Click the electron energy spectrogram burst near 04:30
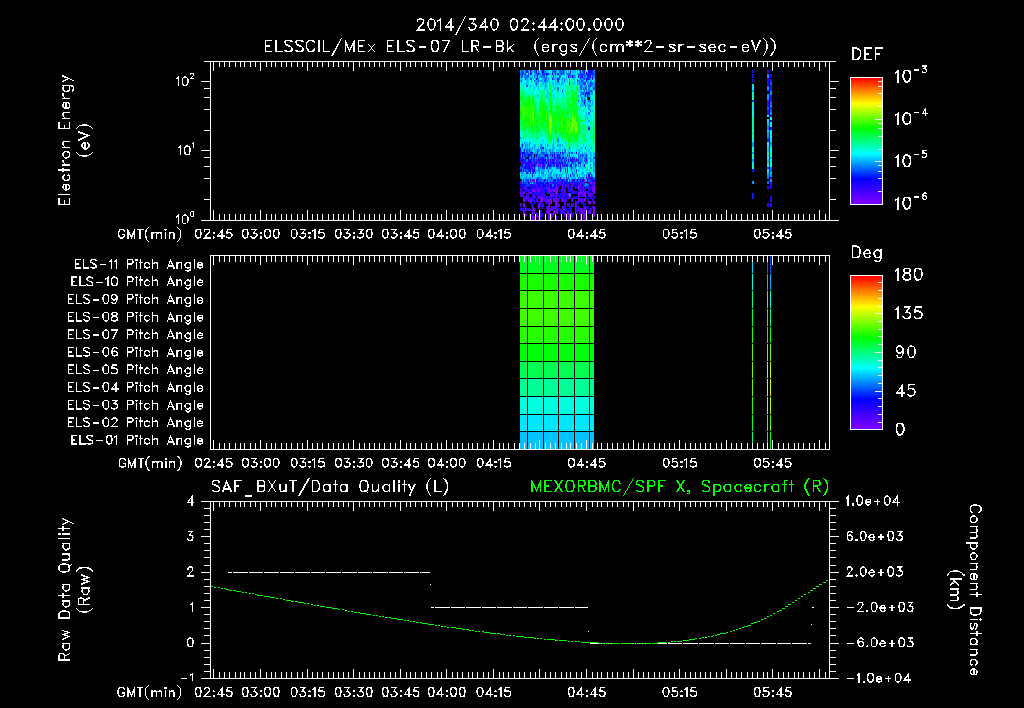Screen dimensions: 1024x708 pyautogui.click(x=557, y=144)
